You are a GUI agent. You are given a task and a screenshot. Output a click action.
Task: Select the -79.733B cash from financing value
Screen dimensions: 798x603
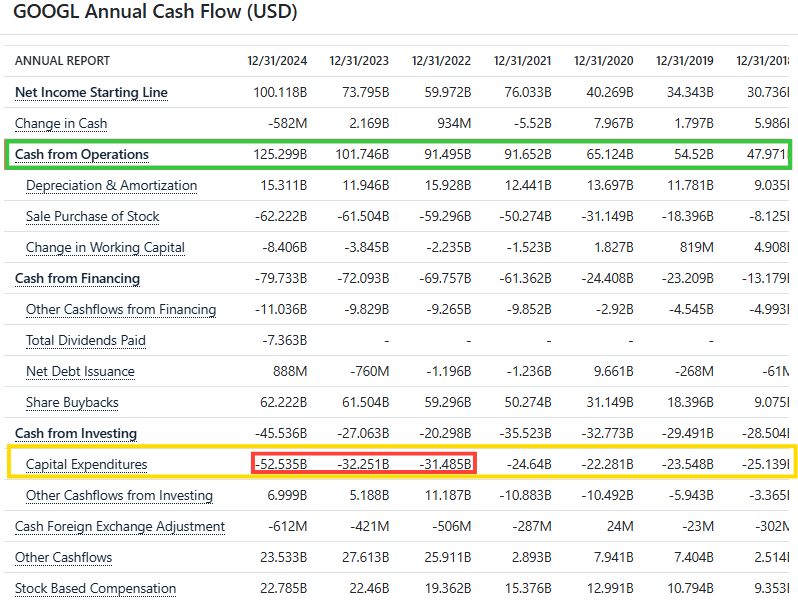pyautogui.click(x=281, y=279)
